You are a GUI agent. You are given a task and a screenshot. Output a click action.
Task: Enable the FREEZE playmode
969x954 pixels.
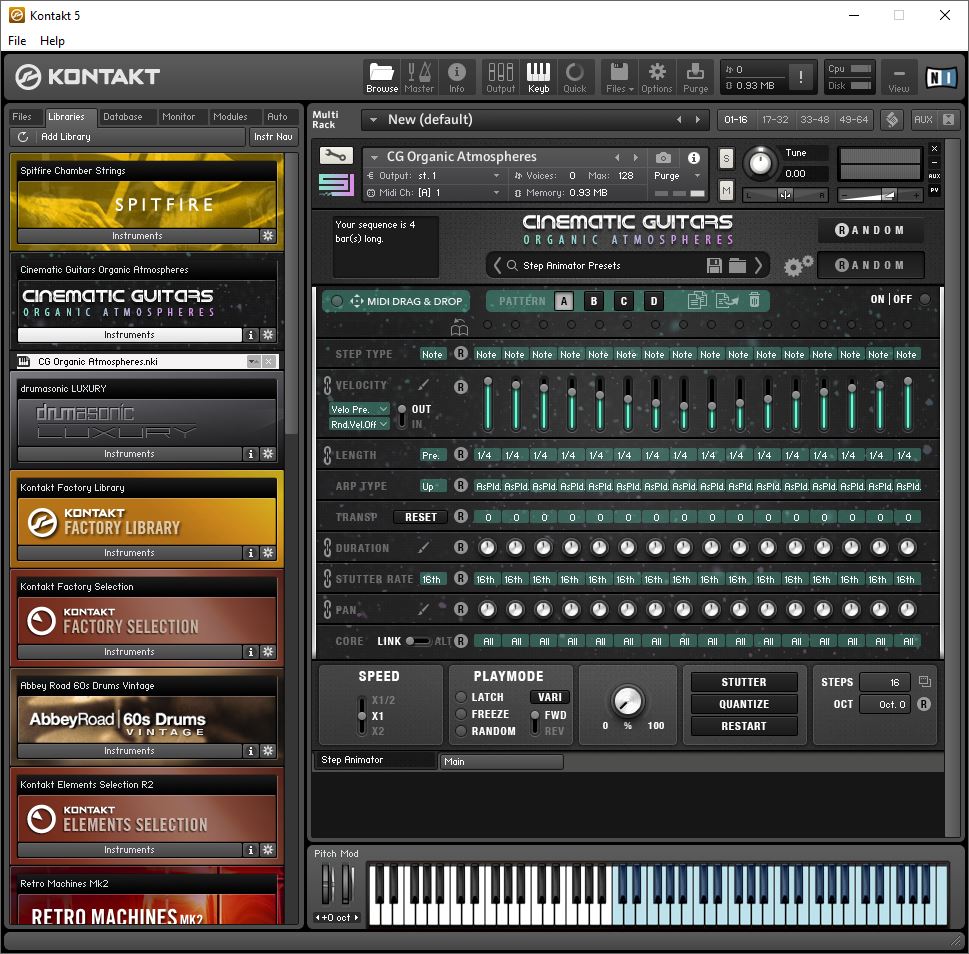460,714
